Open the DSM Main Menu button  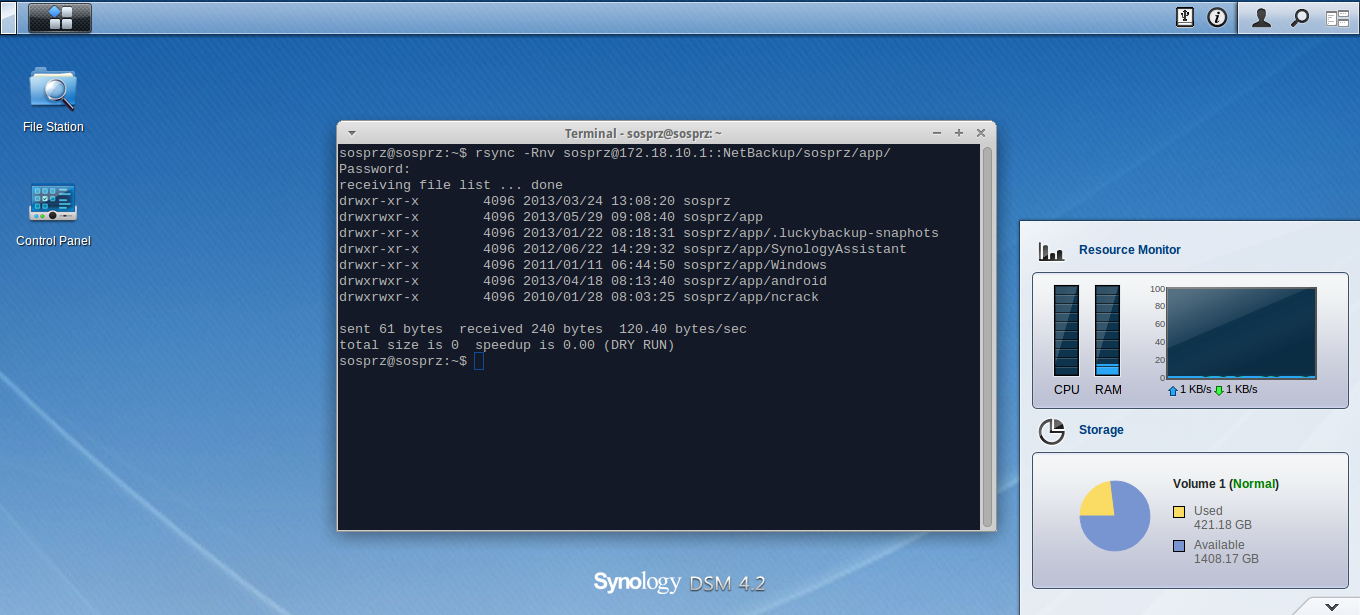60,17
